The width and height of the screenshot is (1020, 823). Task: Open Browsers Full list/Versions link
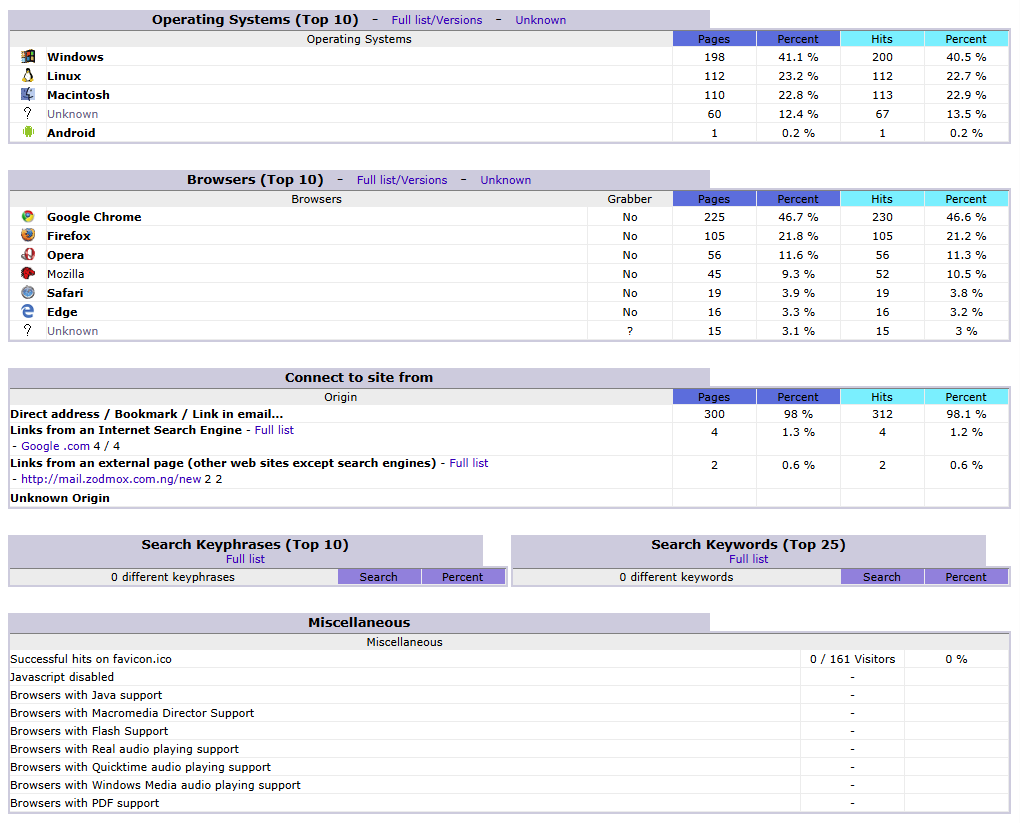[402, 180]
